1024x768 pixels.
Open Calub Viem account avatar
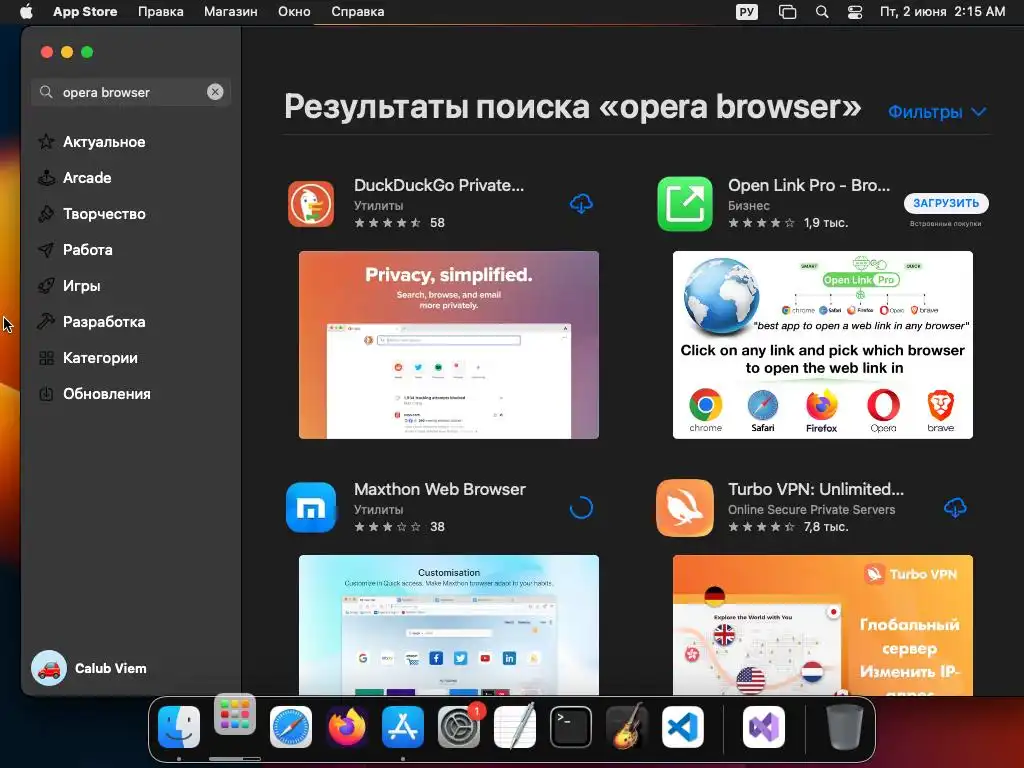pos(49,668)
